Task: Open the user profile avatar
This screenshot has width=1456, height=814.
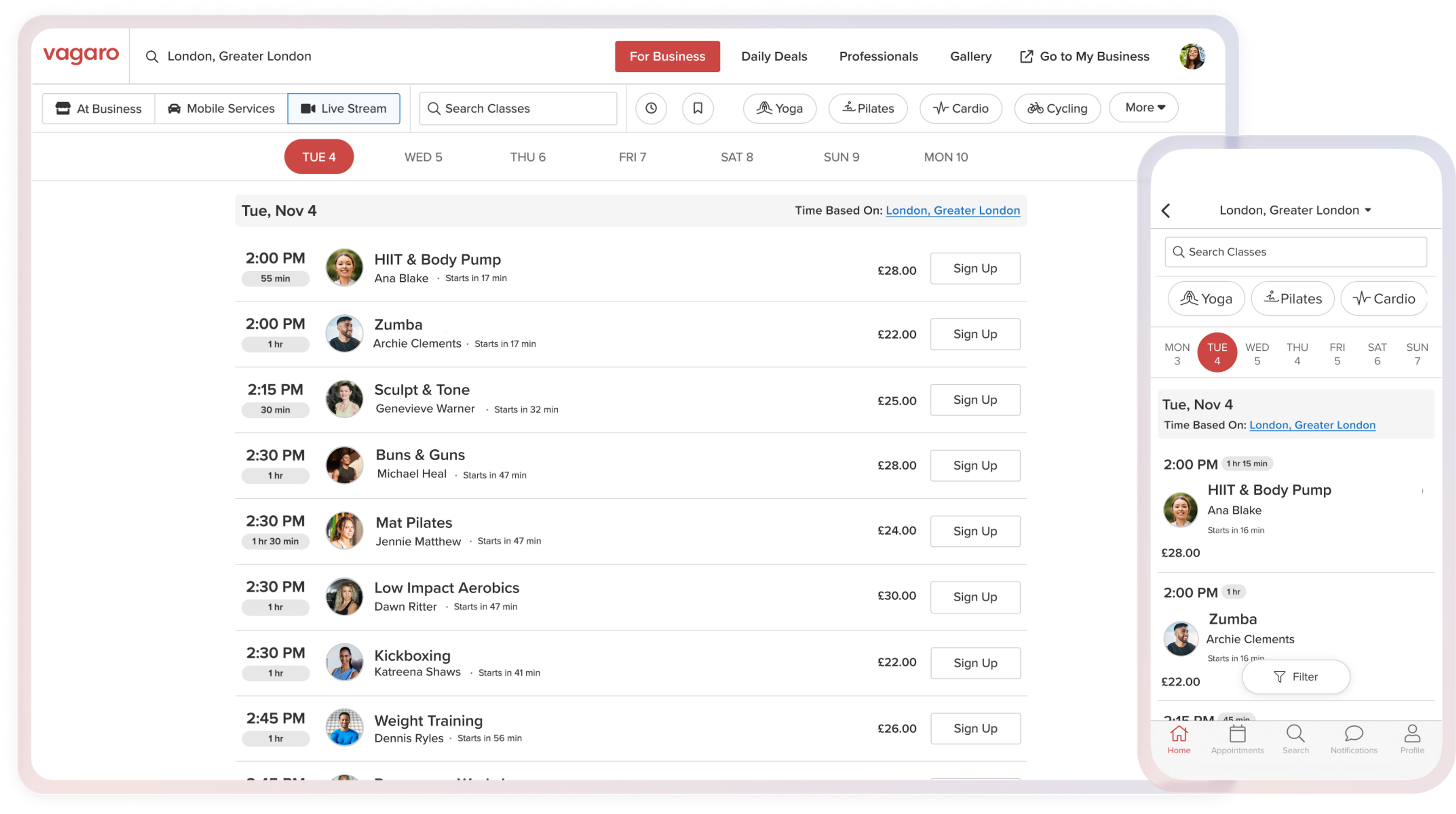Action: tap(1192, 56)
